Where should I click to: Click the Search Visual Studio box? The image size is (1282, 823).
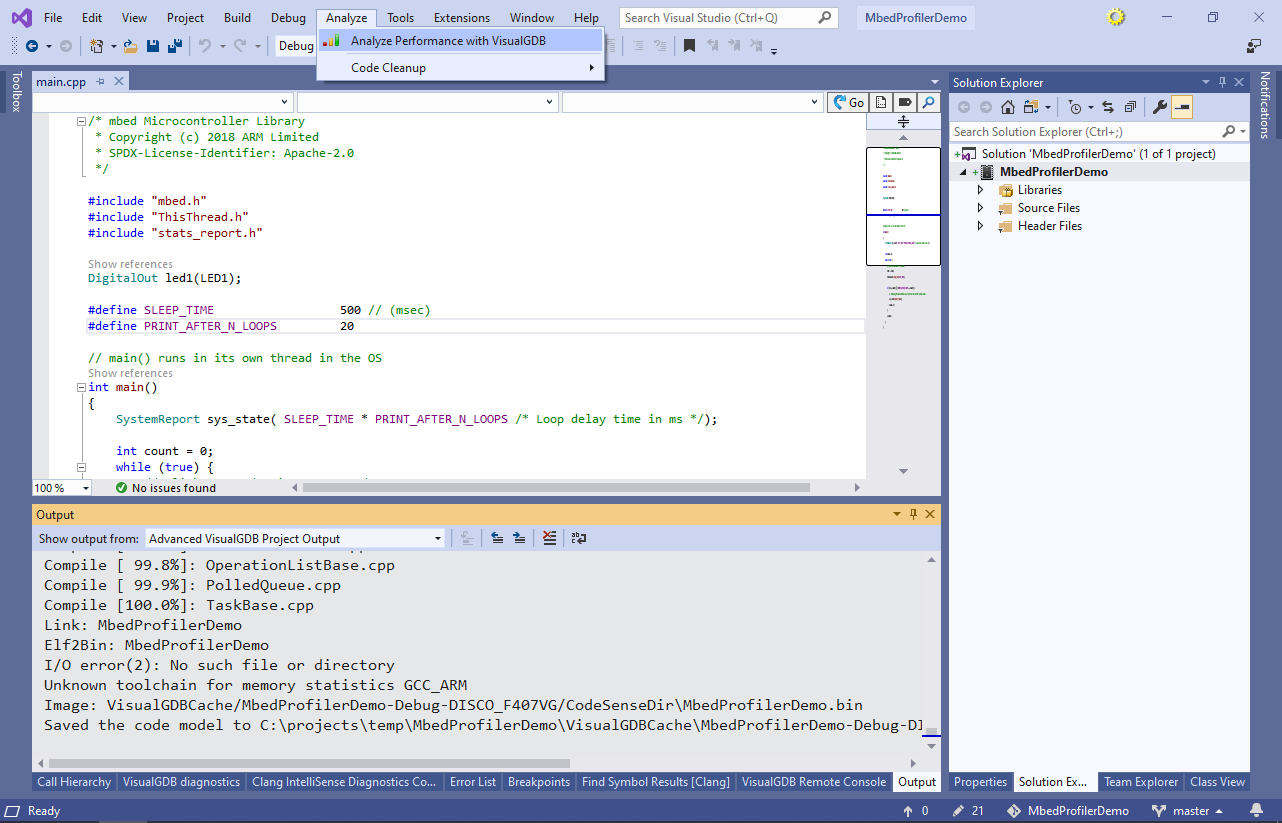coord(729,17)
